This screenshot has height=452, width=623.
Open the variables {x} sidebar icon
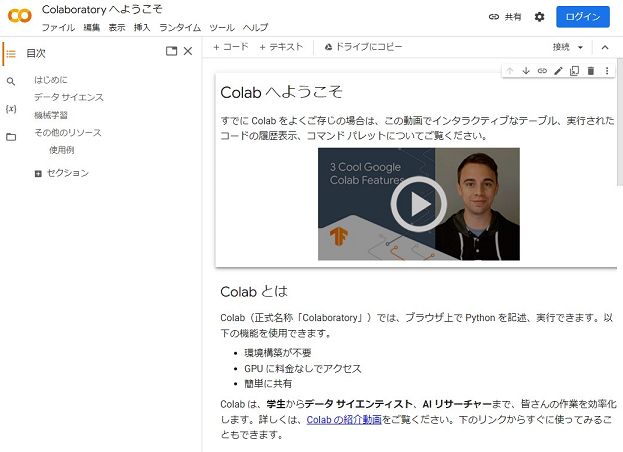pos(11,109)
